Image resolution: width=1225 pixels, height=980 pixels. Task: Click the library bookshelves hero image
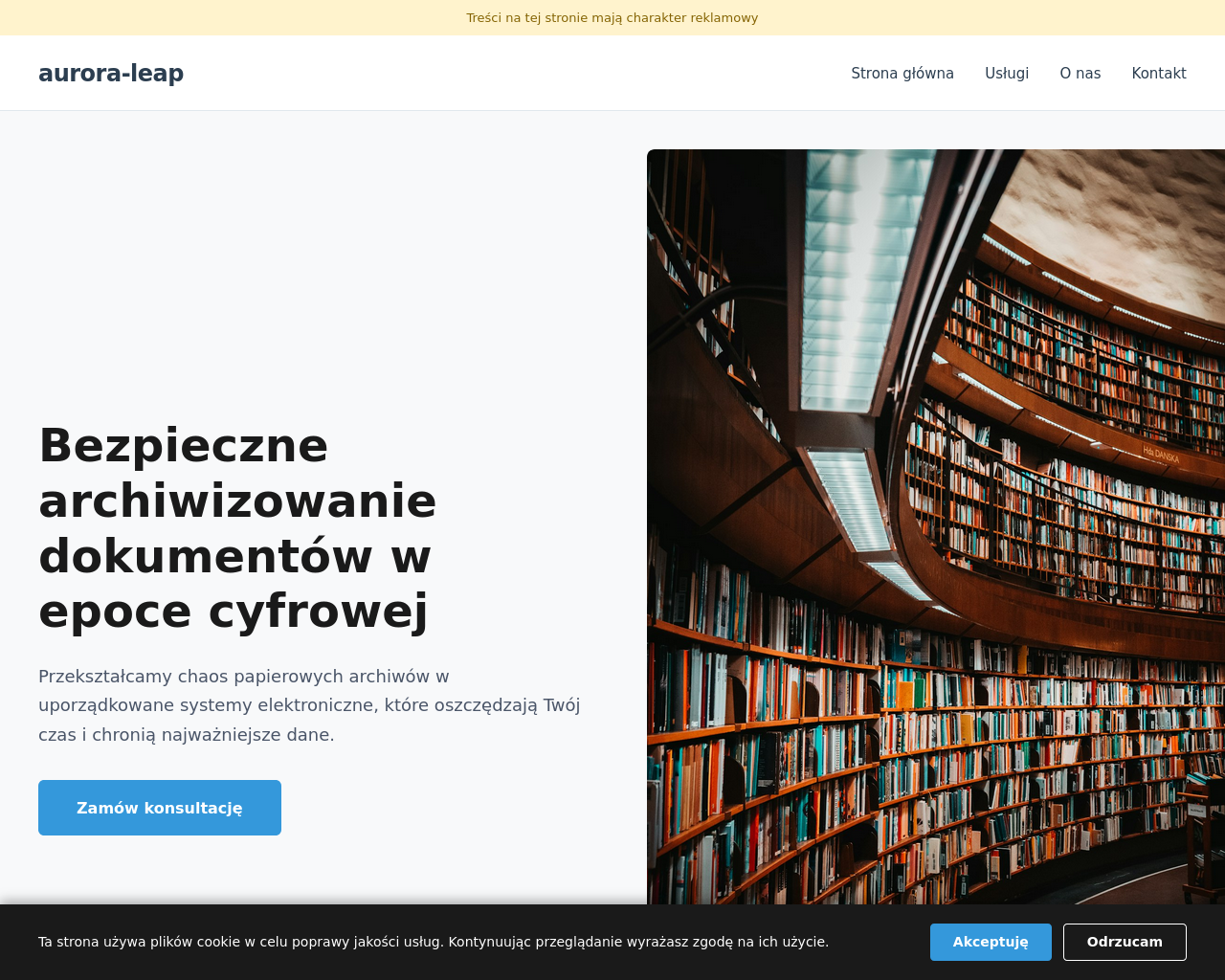tap(936, 526)
